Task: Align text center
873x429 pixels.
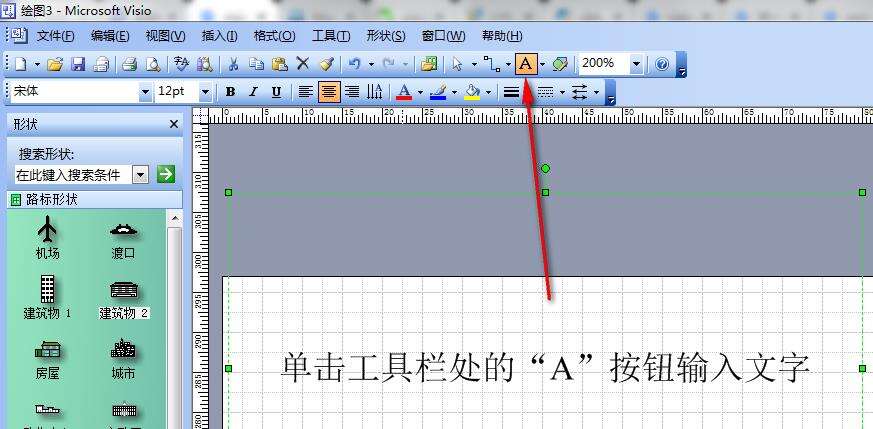Action: coord(329,92)
